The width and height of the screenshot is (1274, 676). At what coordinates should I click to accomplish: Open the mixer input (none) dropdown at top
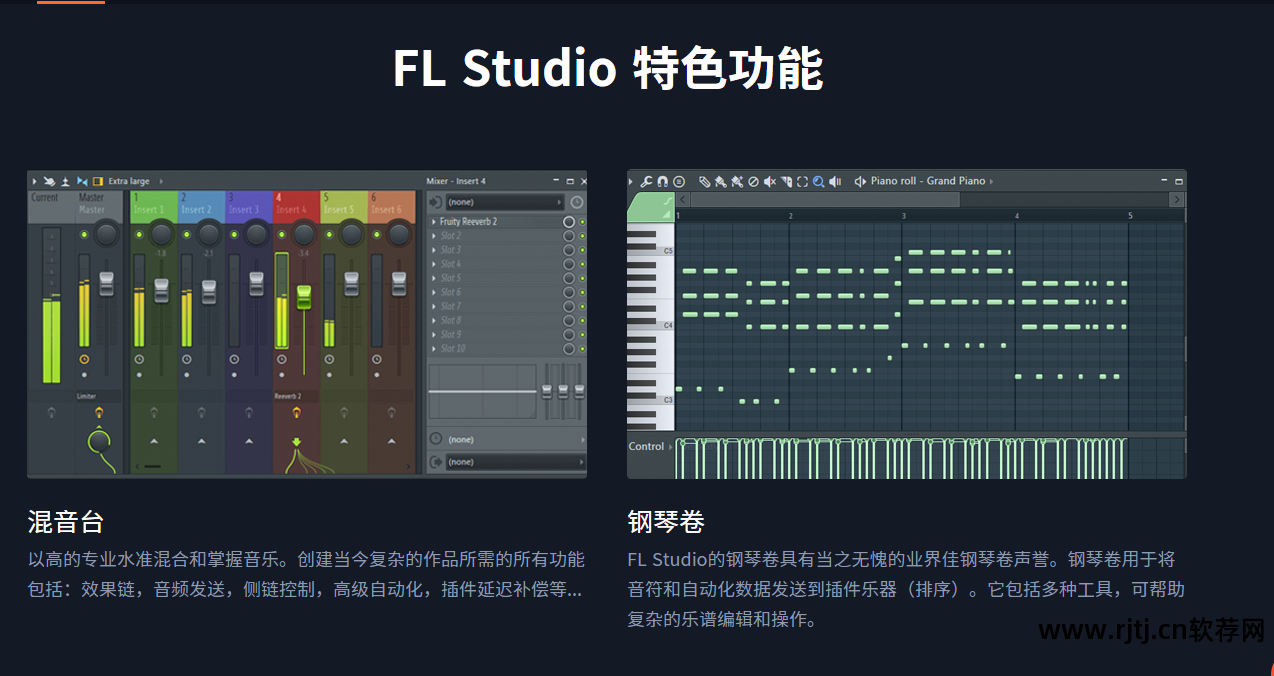505,202
